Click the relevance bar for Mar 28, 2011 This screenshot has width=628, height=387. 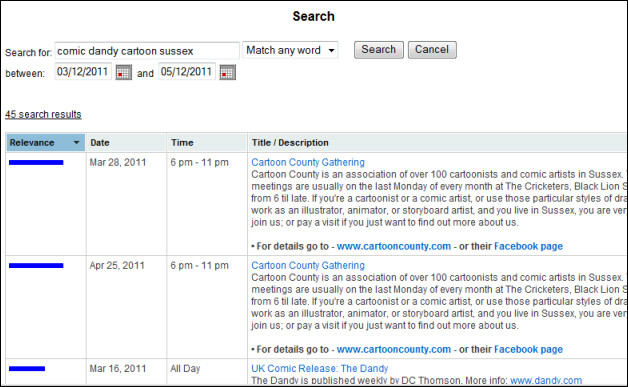36,163
